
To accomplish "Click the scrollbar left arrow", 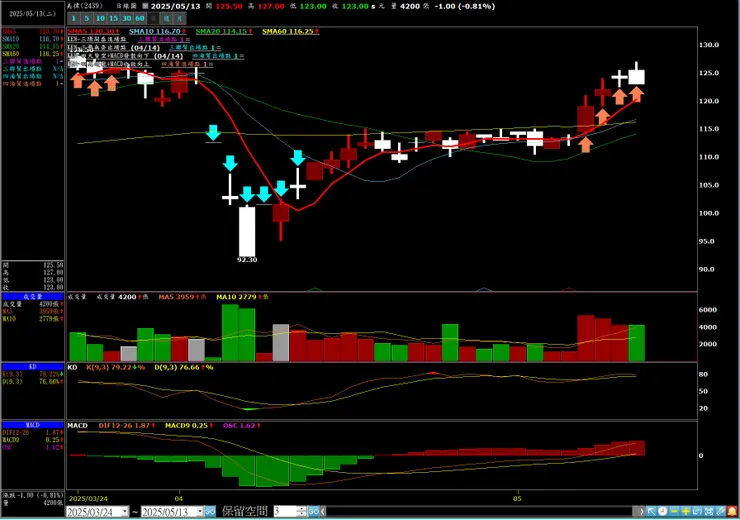I will pyautogui.click(x=323, y=512).
